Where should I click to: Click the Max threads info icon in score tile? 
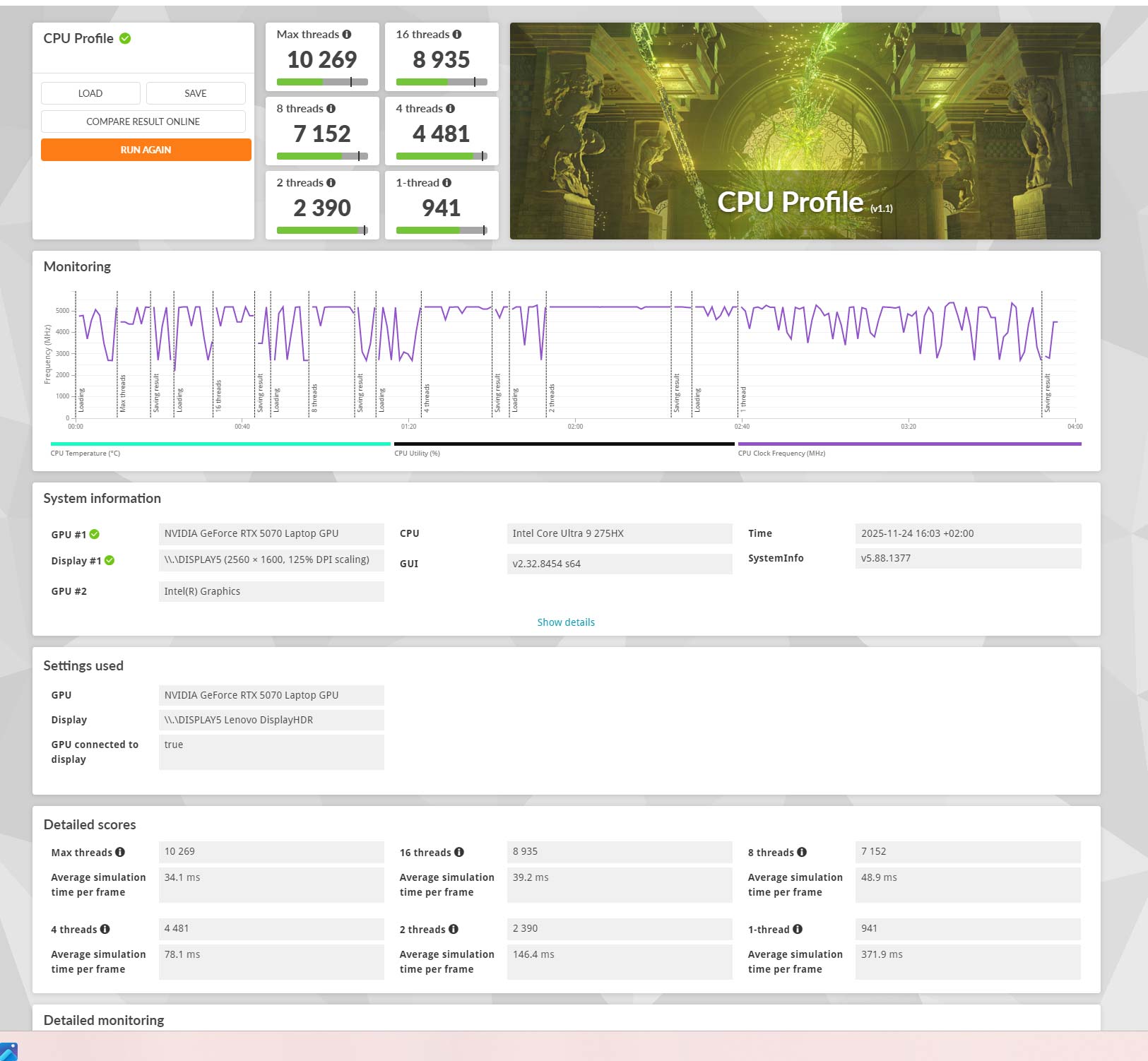[346, 35]
